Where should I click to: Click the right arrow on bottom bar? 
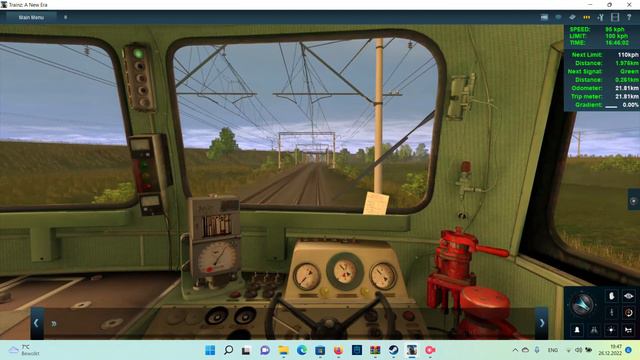pos(542,323)
